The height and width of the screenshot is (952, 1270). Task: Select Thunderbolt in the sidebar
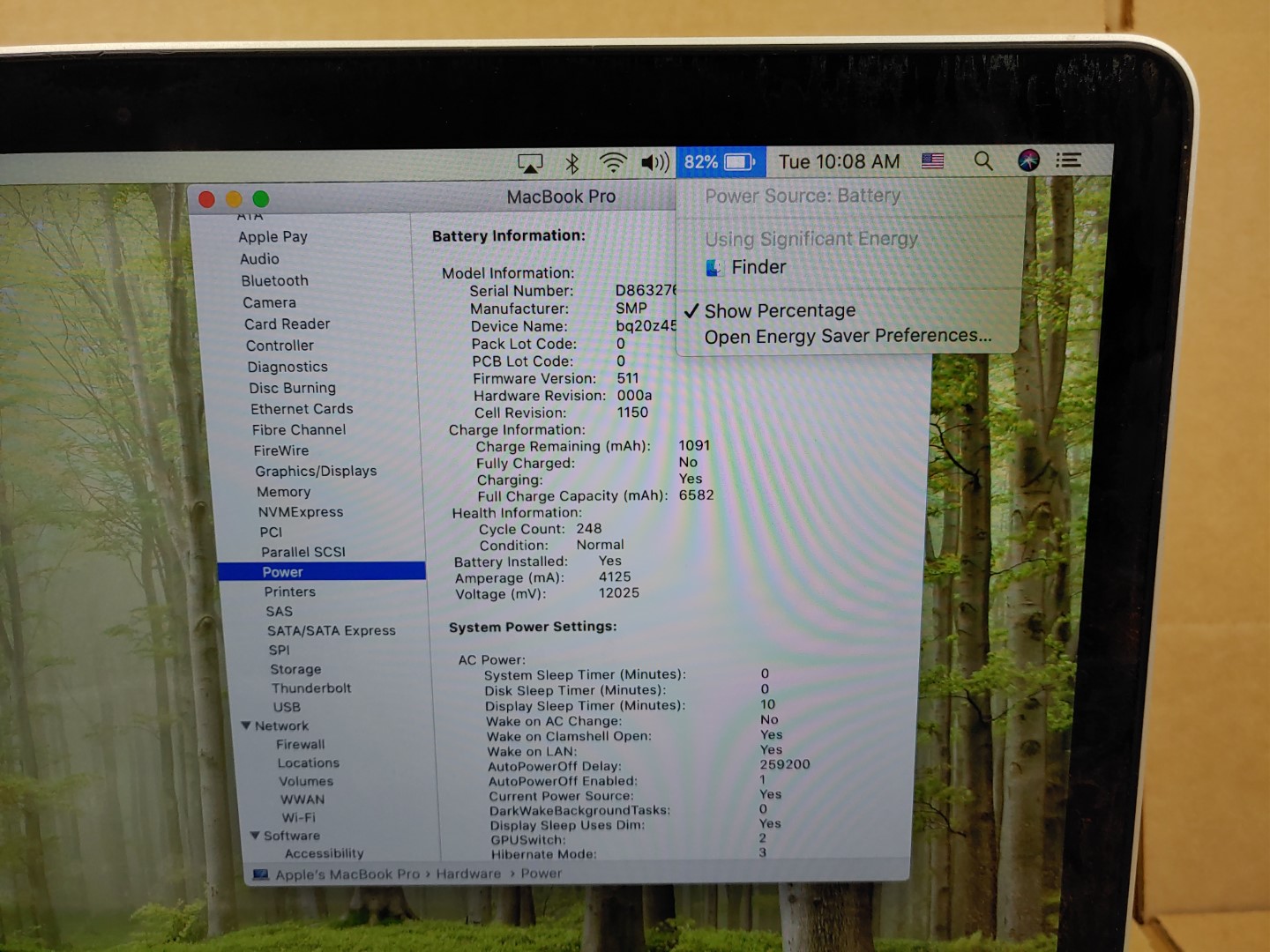(310, 688)
